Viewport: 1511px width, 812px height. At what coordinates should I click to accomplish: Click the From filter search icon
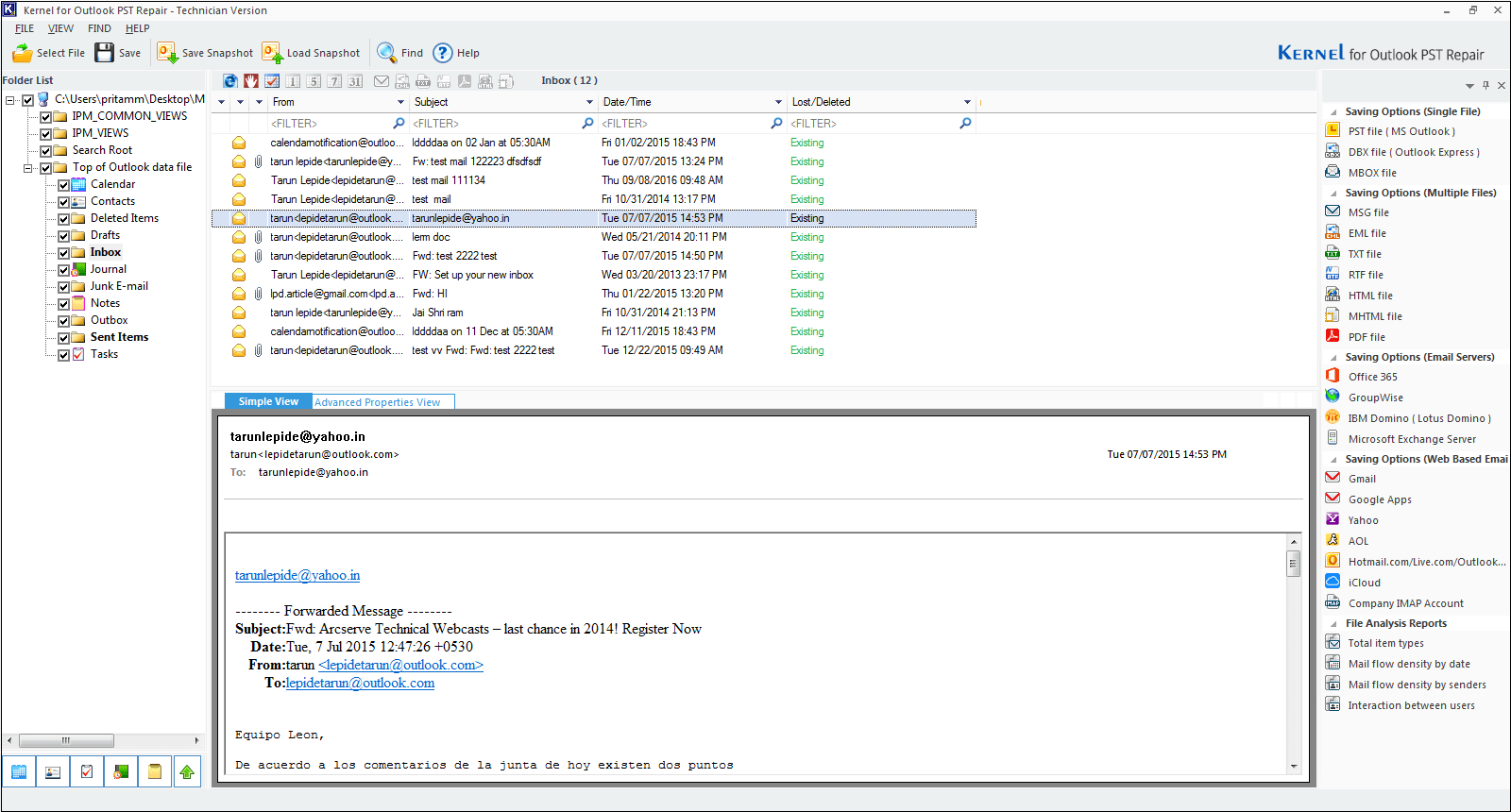pyautogui.click(x=399, y=123)
